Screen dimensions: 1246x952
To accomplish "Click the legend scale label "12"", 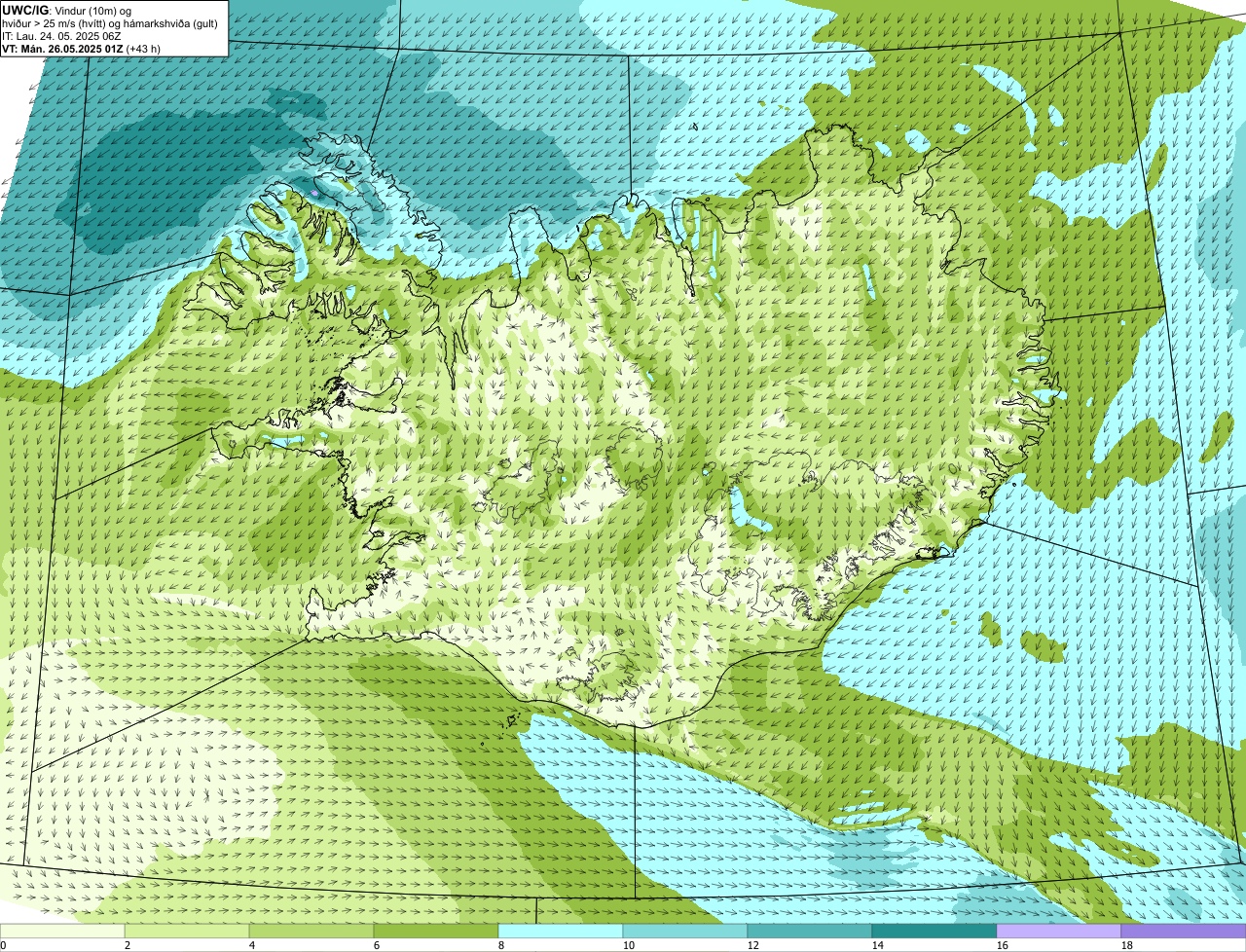I will (x=752, y=945).
